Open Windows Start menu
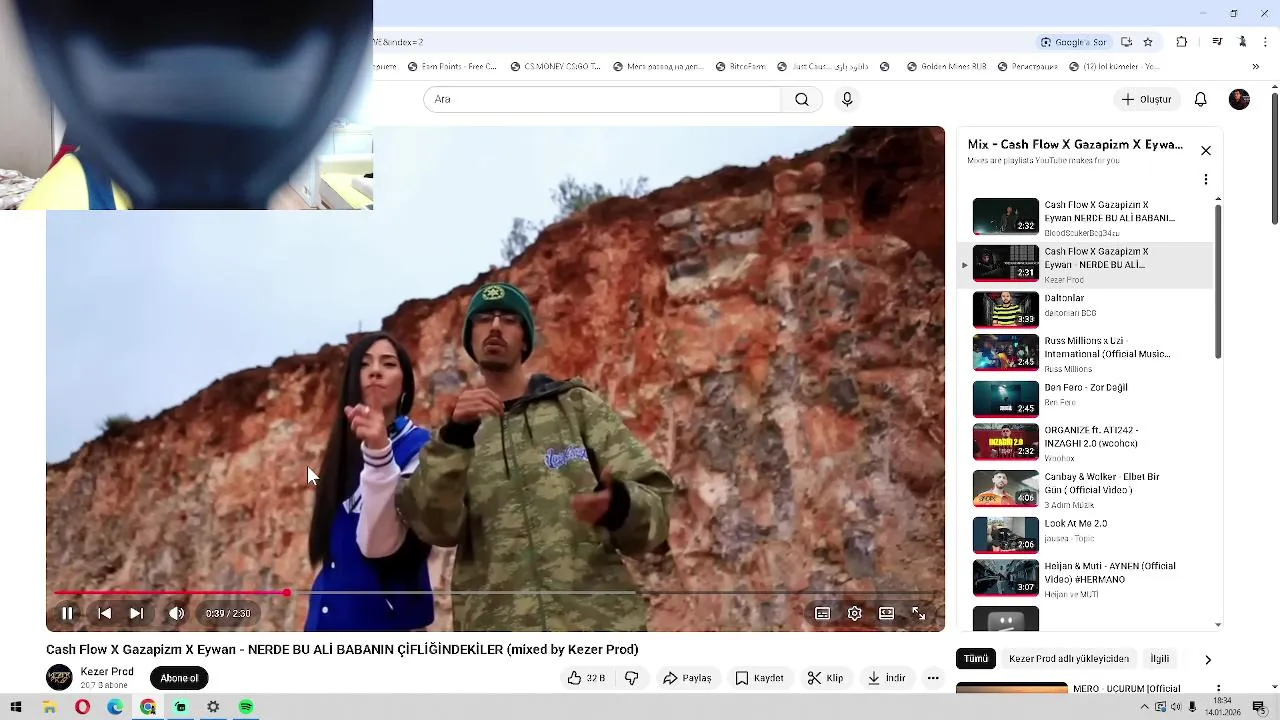The image size is (1280, 720). point(16,707)
